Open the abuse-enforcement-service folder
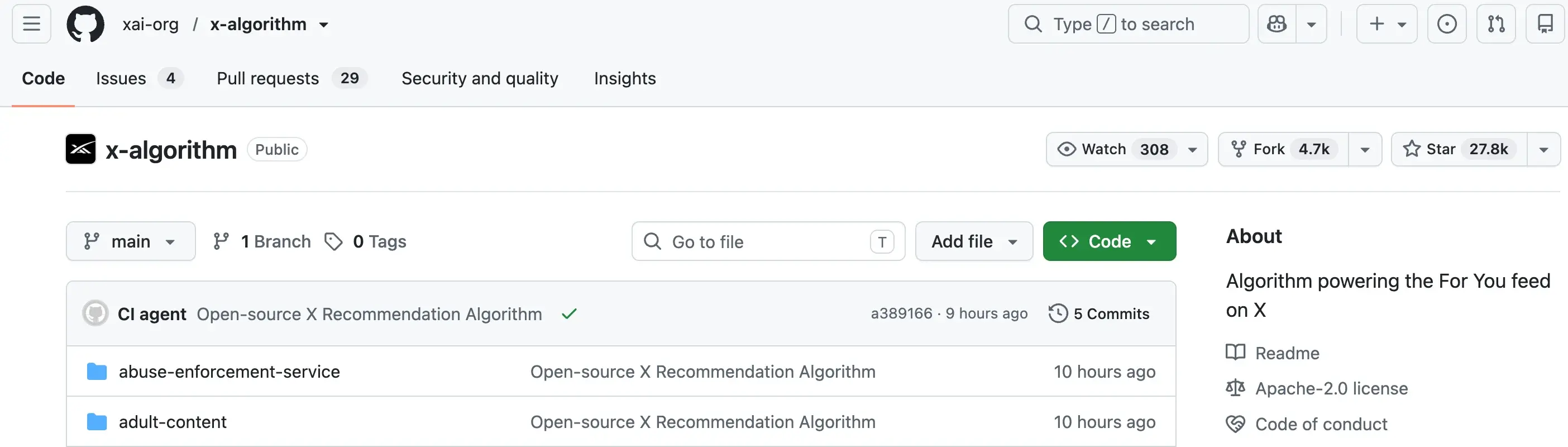1568x447 pixels. pyautogui.click(x=229, y=372)
